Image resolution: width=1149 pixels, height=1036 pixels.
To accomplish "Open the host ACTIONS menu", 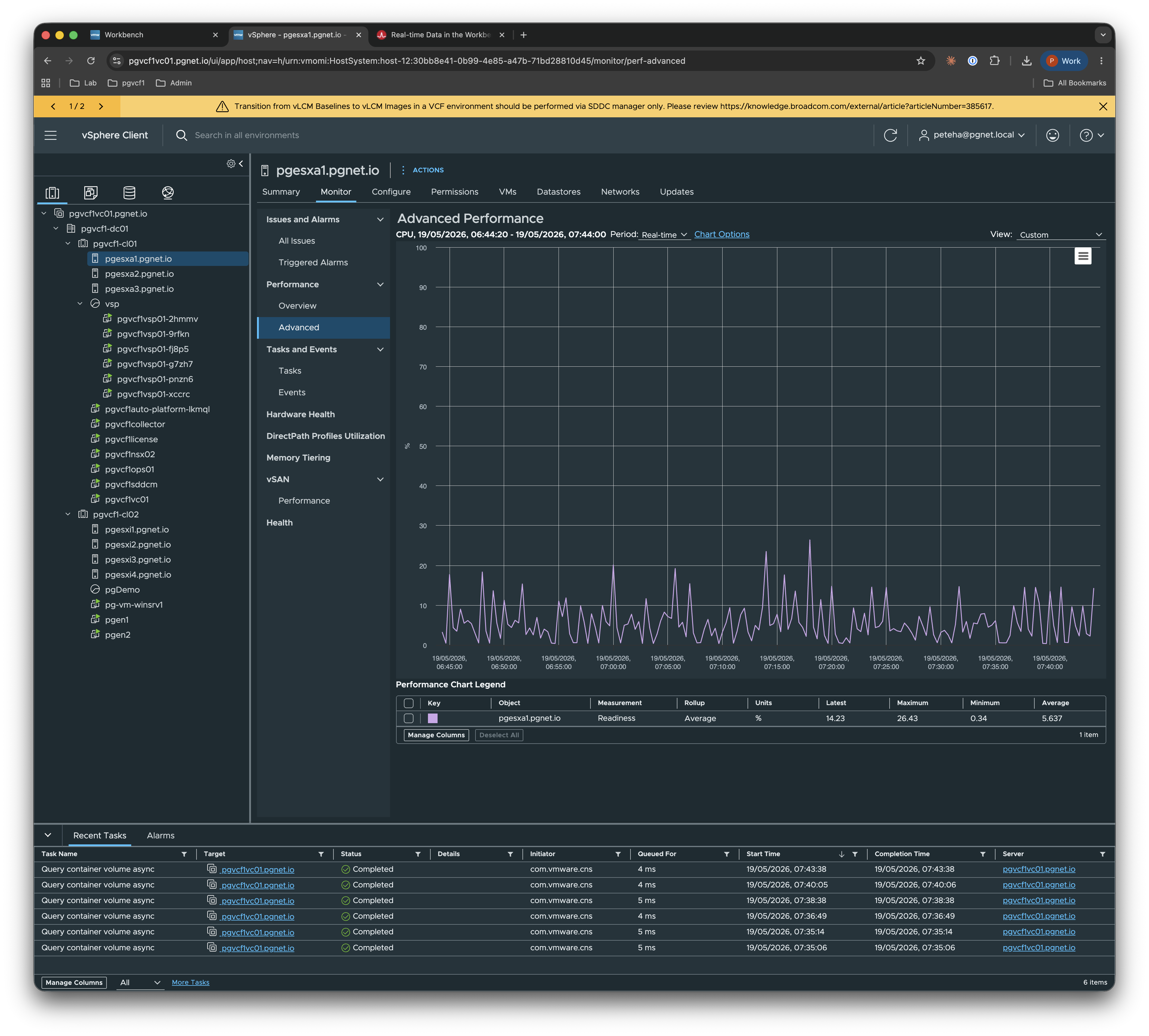I will point(423,170).
